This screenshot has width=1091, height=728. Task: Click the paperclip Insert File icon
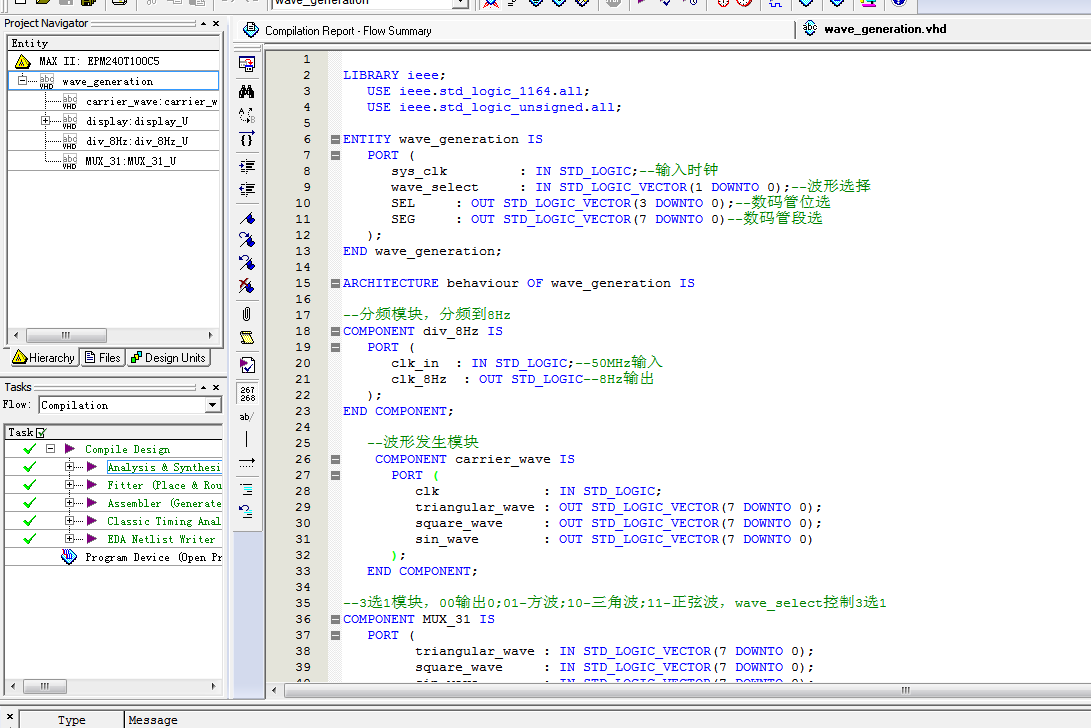click(247, 314)
